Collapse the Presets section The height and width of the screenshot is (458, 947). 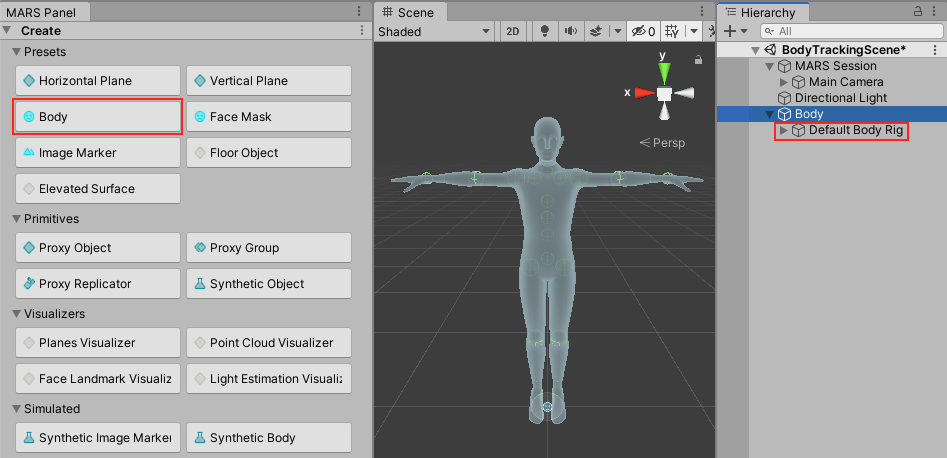[x=17, y=52]
